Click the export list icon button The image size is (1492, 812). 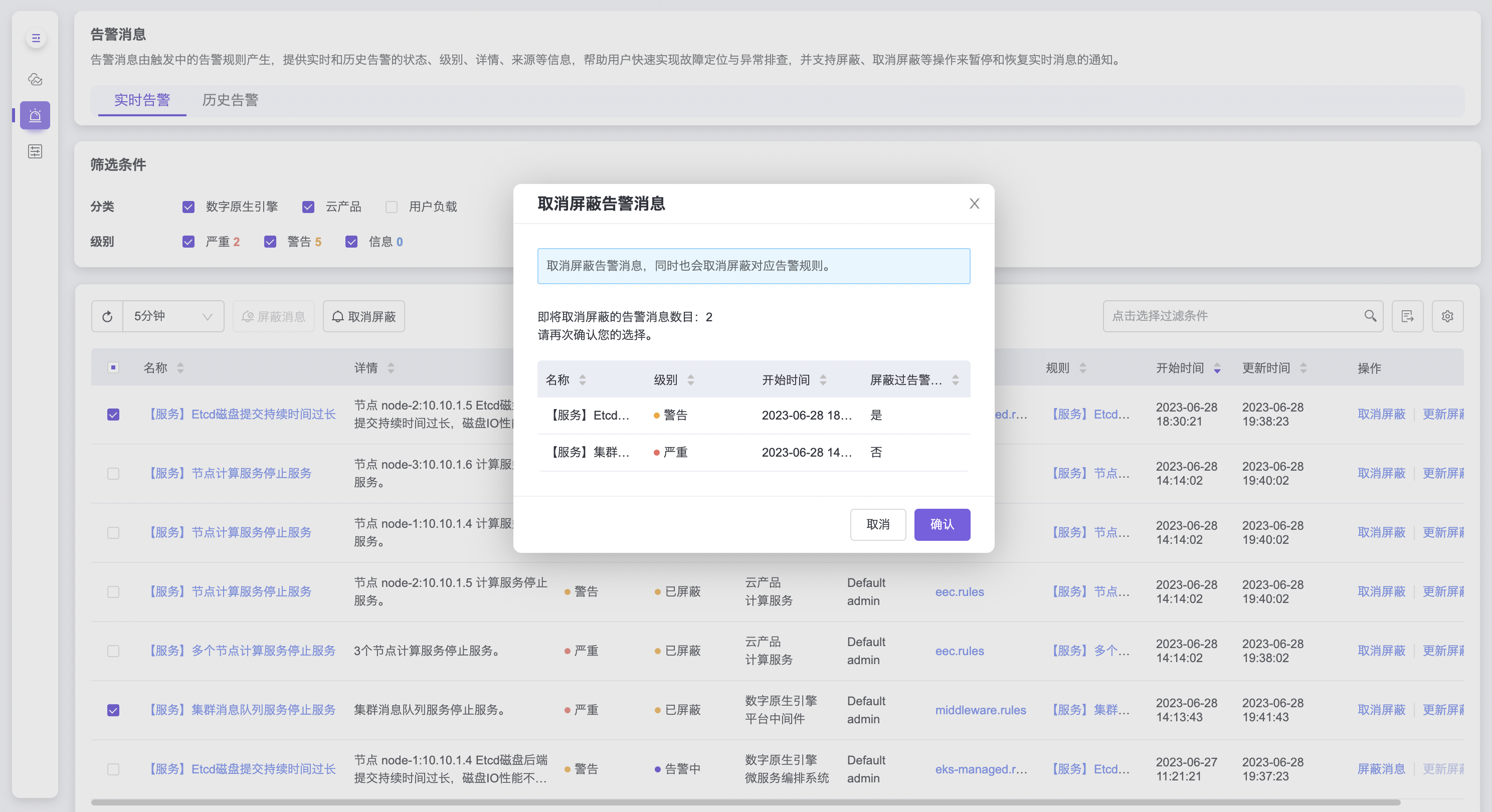pyautogui.click(x=1407, y=316)
